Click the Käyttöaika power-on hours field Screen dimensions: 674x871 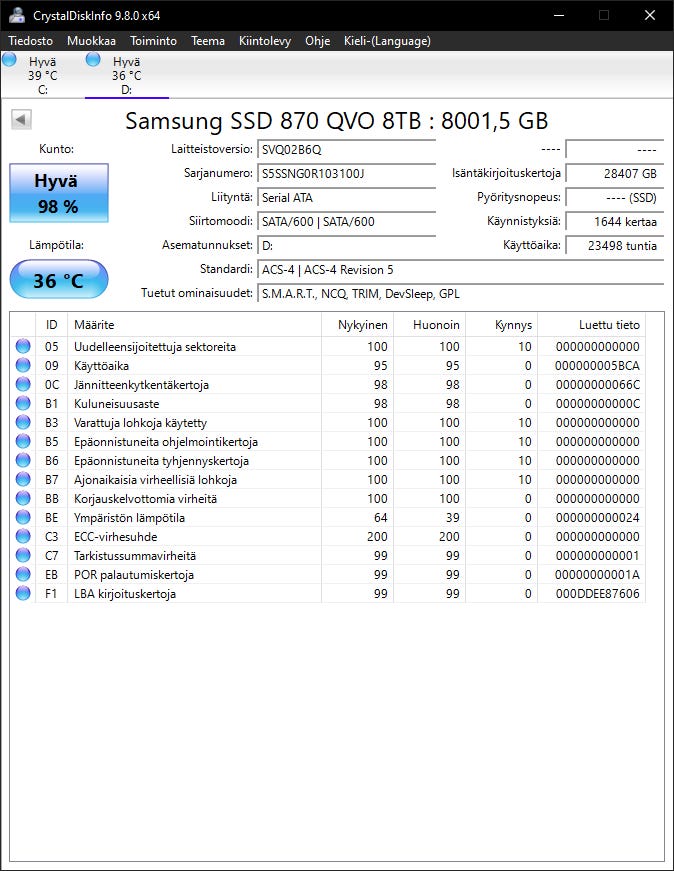(x=614, y=245)
